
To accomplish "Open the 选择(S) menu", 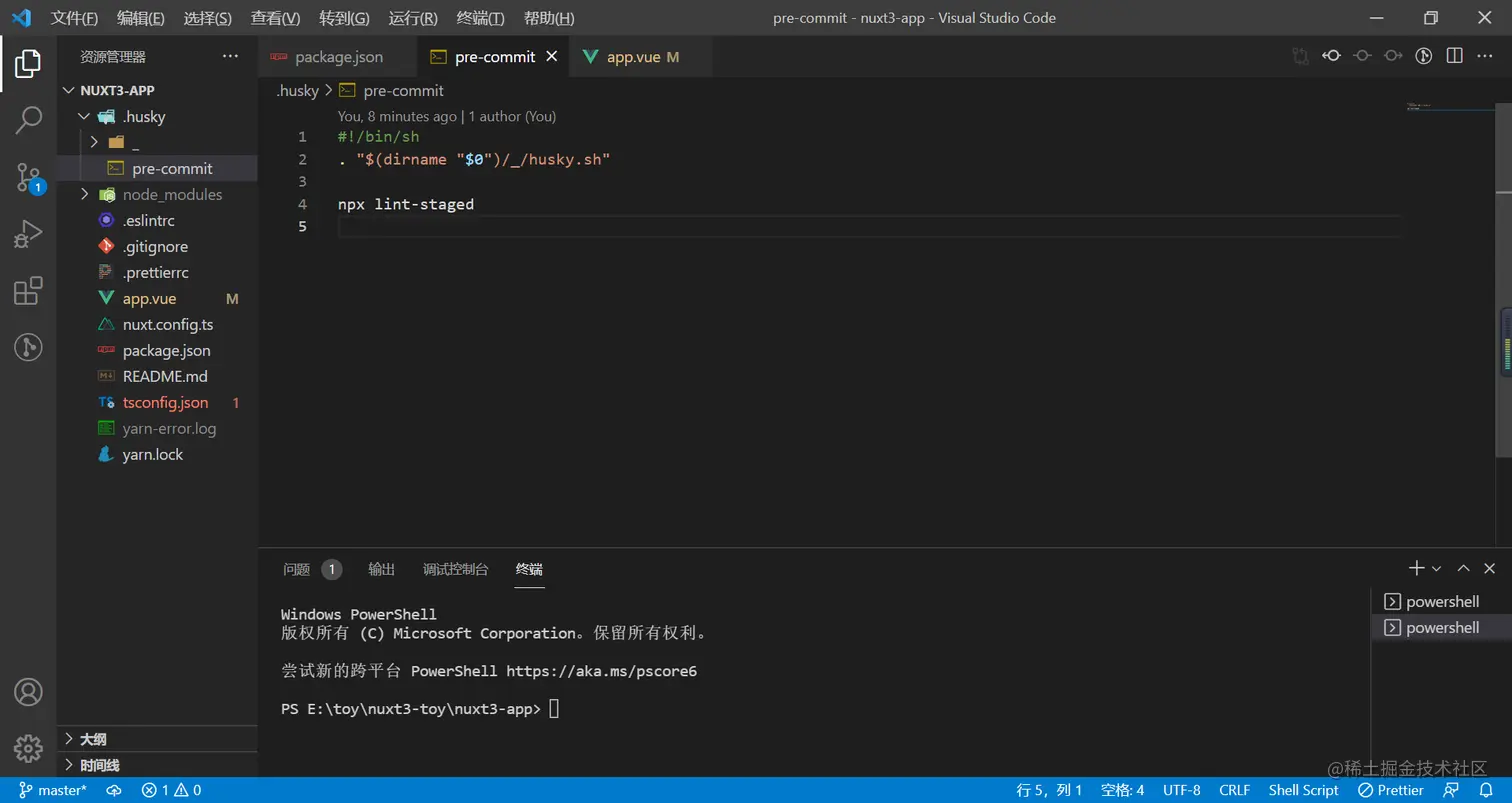I will pyautogui.click(x=208, y=18).
